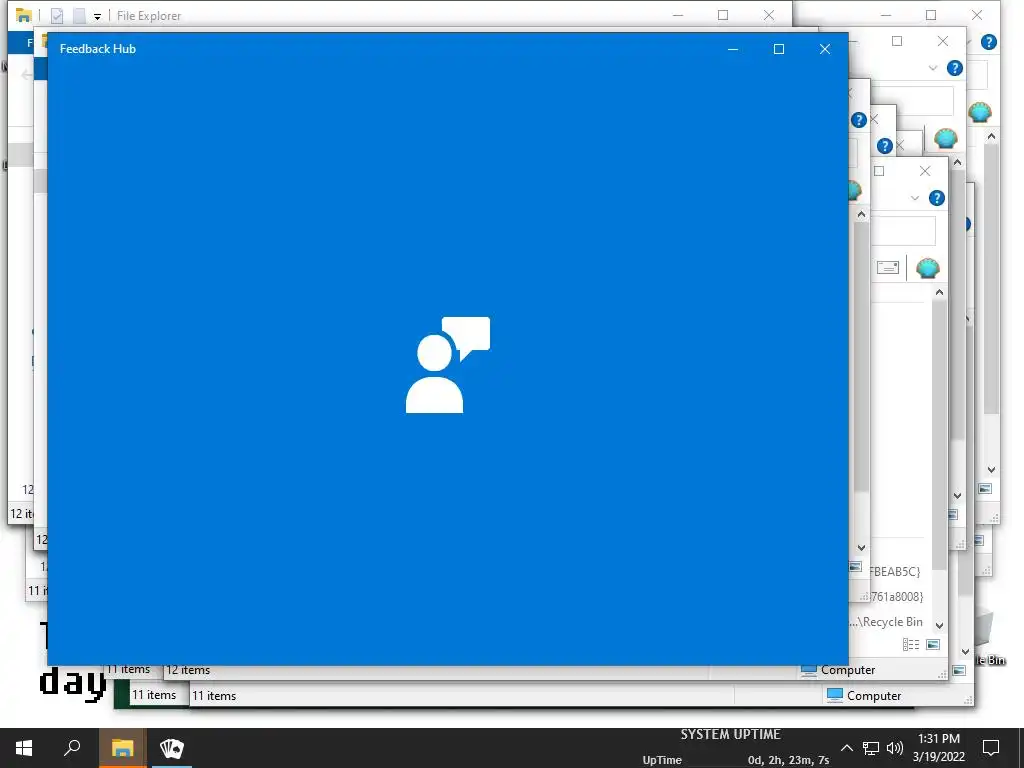This screenshot has height=768, width=1024.
Task: Open the clock showing 1:31 PM
Action: pyautogui.click(x=938, y=748)
